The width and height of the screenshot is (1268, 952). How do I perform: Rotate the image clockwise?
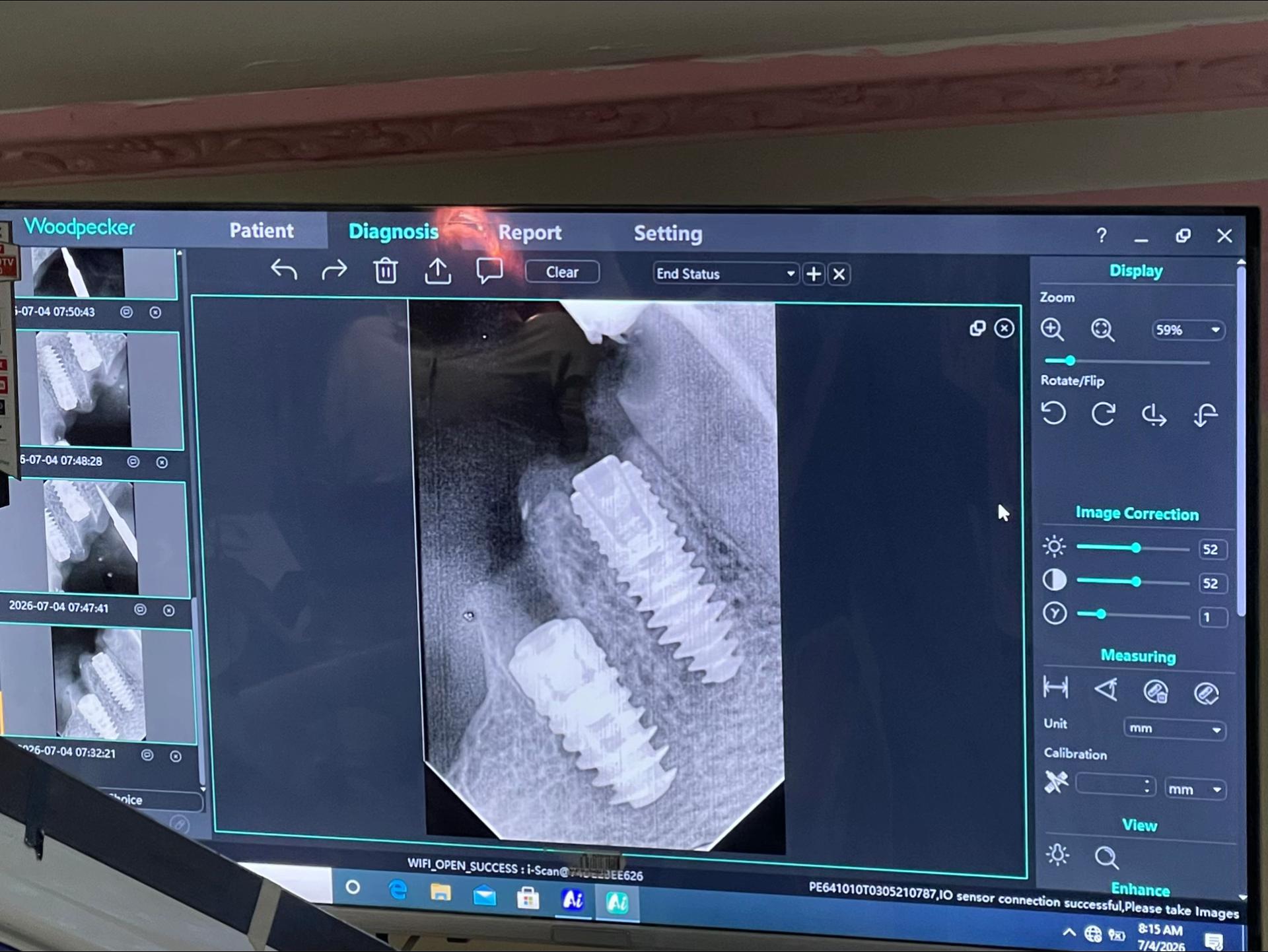tap(1104, 415)
